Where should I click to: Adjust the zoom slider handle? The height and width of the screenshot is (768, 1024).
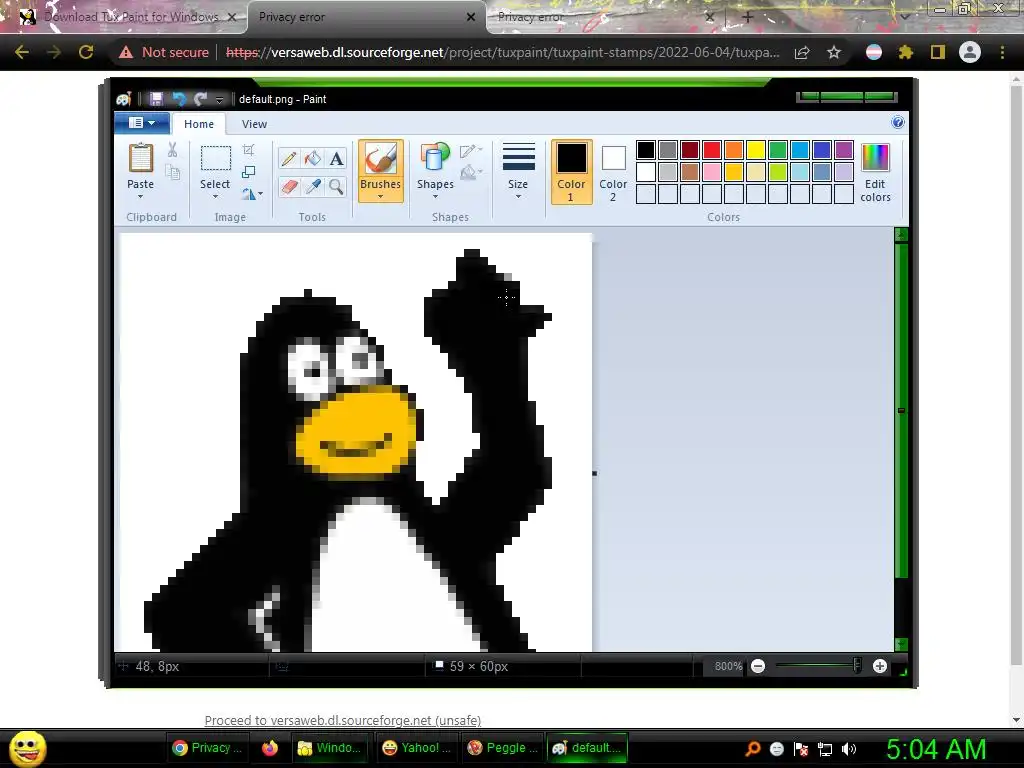coord(857,666)
